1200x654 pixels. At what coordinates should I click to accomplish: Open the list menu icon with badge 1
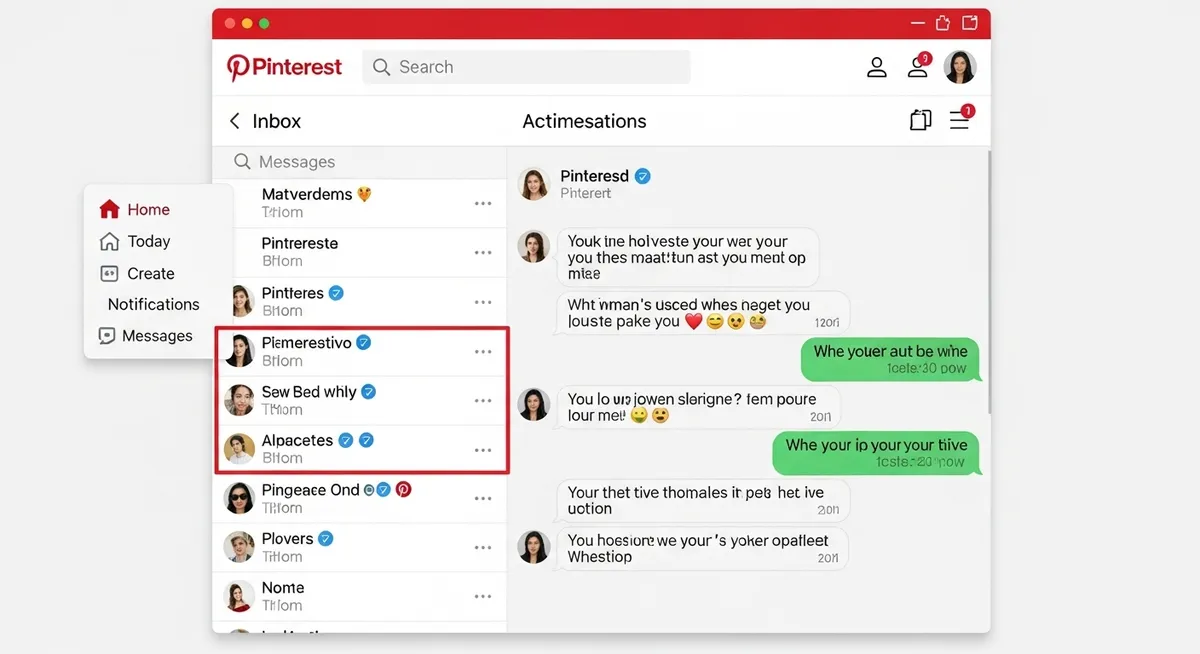[959, 120]
